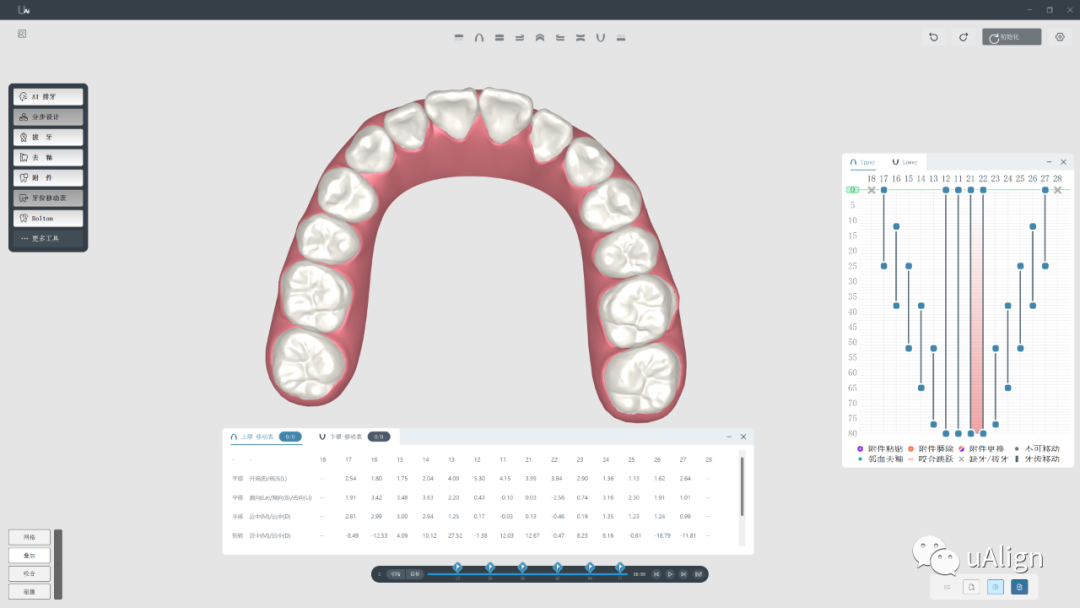The width and height of the screenshot is (1080, 608).
Task: Select tooth 16 end handle near stage 38
Action: [896, 306]
